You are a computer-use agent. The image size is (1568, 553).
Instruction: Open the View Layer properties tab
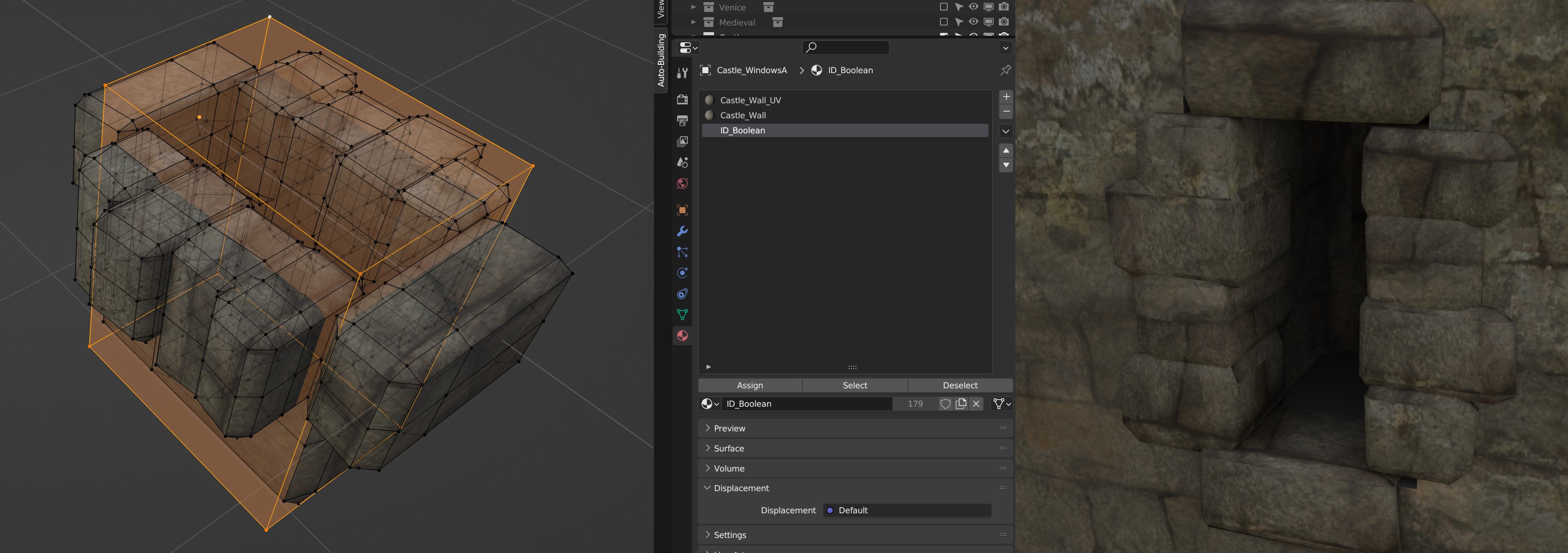(682, 141)
